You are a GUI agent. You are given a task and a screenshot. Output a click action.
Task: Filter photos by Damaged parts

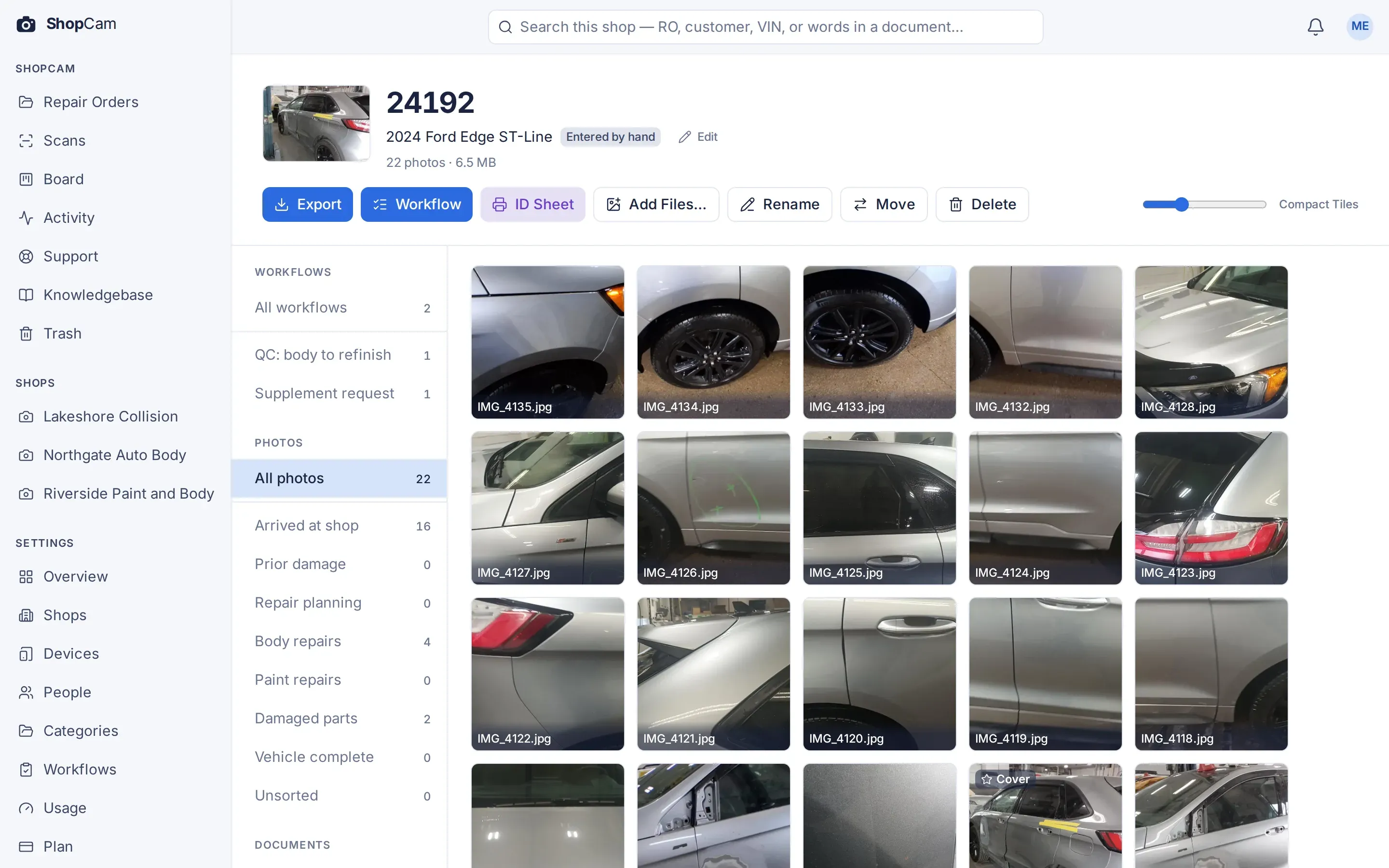point(339,719)
